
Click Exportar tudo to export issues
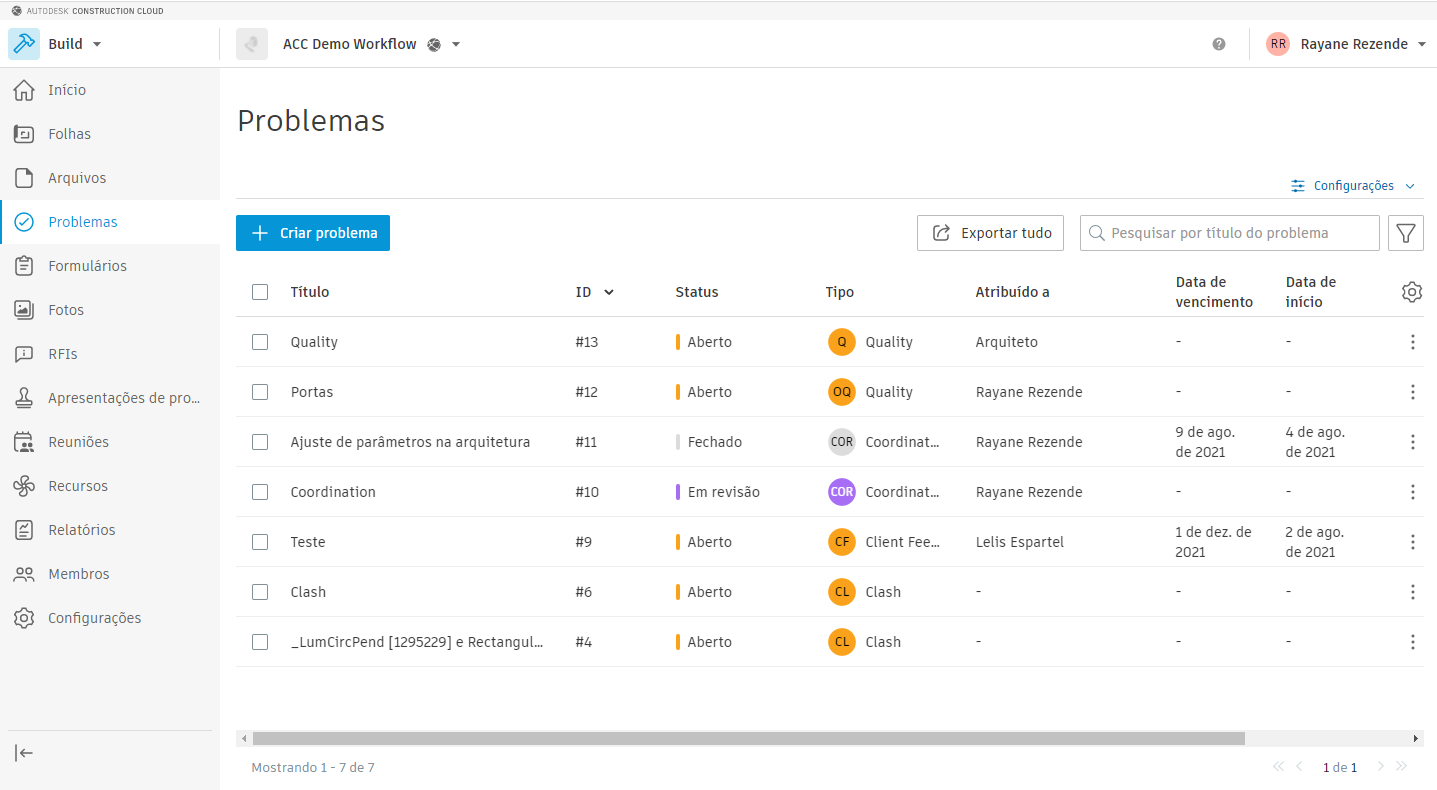point(990,232)
